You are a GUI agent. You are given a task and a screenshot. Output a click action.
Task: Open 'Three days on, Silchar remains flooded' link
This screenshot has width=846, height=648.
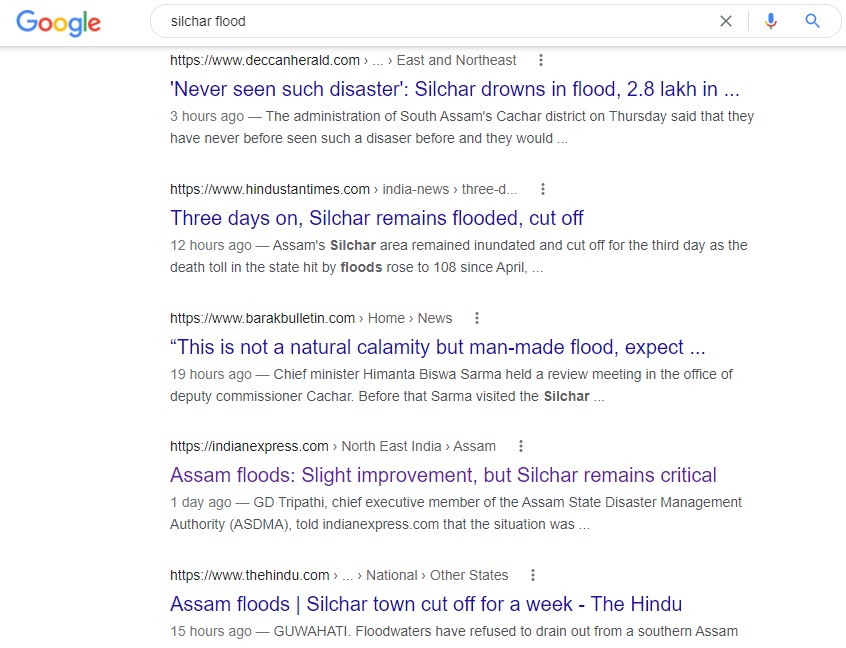[377, 218]
